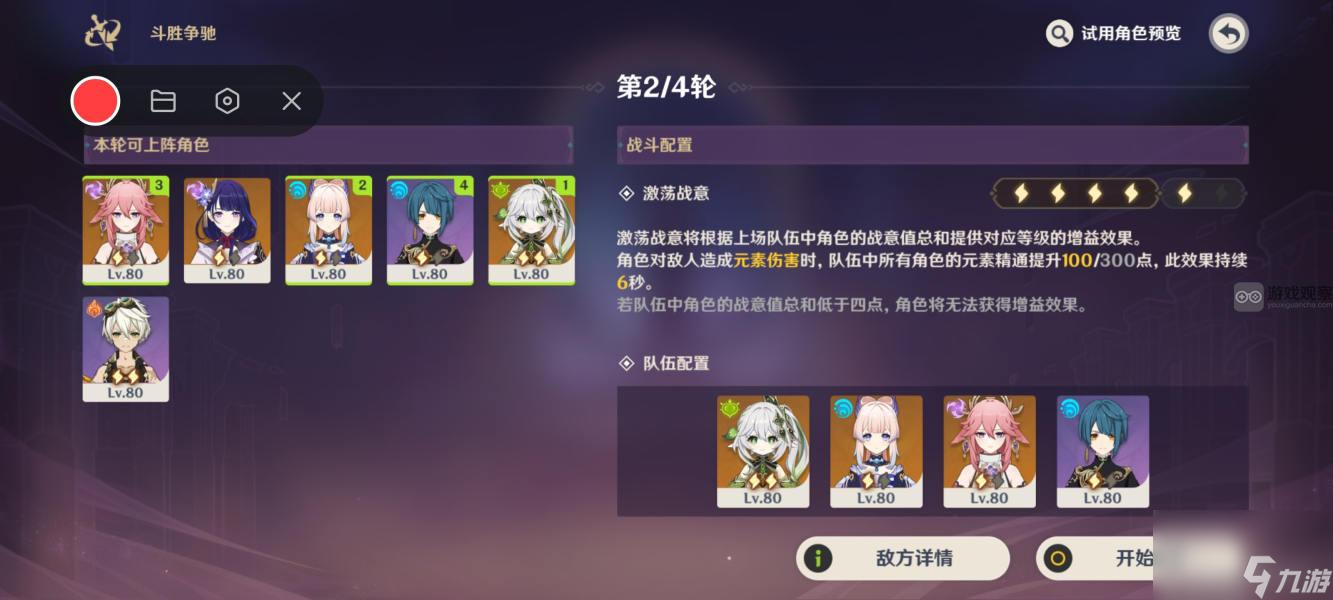Viewport: 1333px width, 600px height.
Task: Toggle teal-haired hydro character numbered 4
Action: tap(430, 231)
